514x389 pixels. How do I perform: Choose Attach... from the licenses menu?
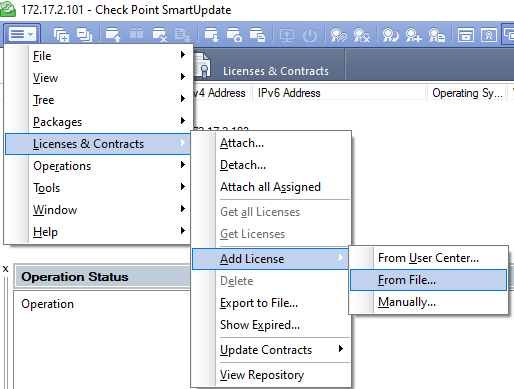pos(271,143)
